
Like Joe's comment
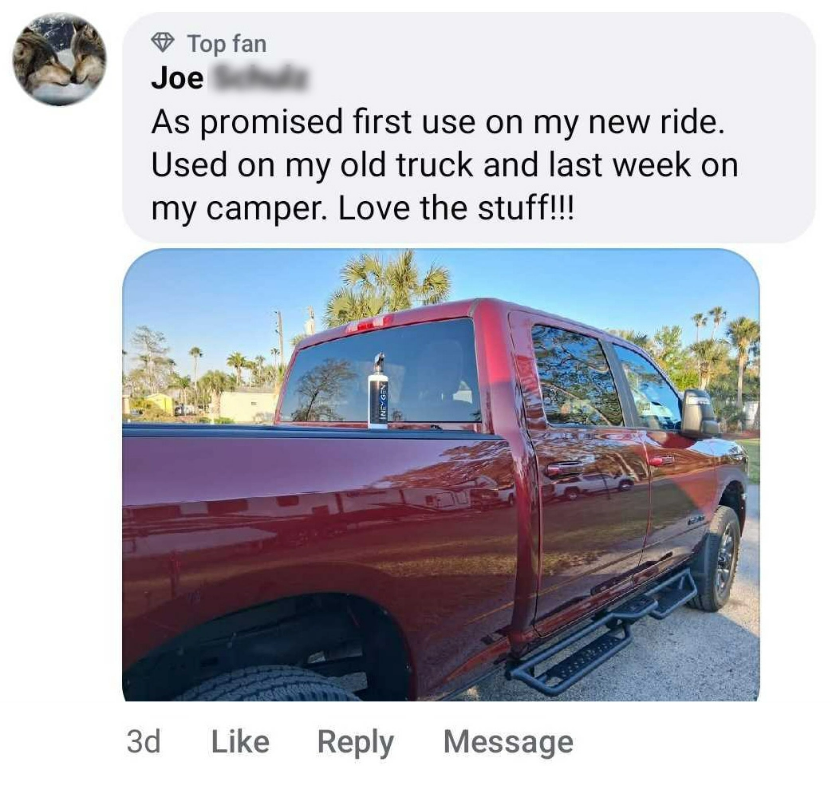click(x=240, y=741)
